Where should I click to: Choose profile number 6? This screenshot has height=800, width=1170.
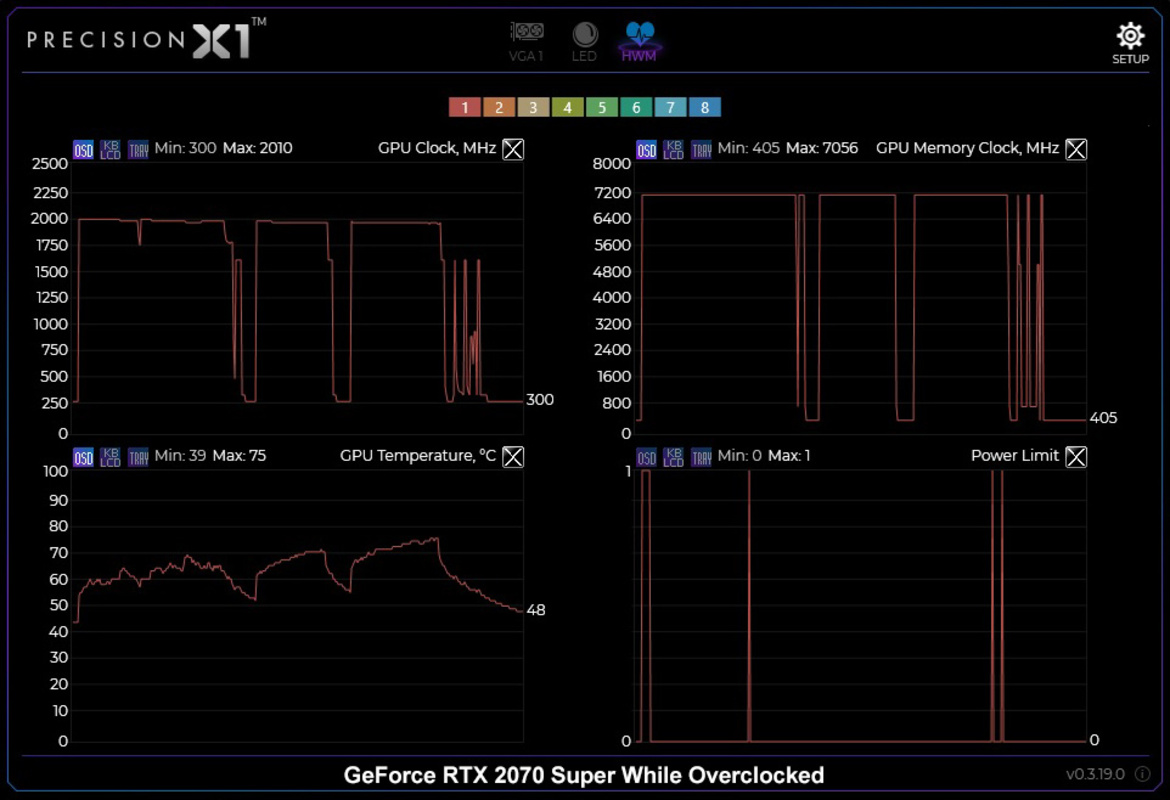point(636,107)
